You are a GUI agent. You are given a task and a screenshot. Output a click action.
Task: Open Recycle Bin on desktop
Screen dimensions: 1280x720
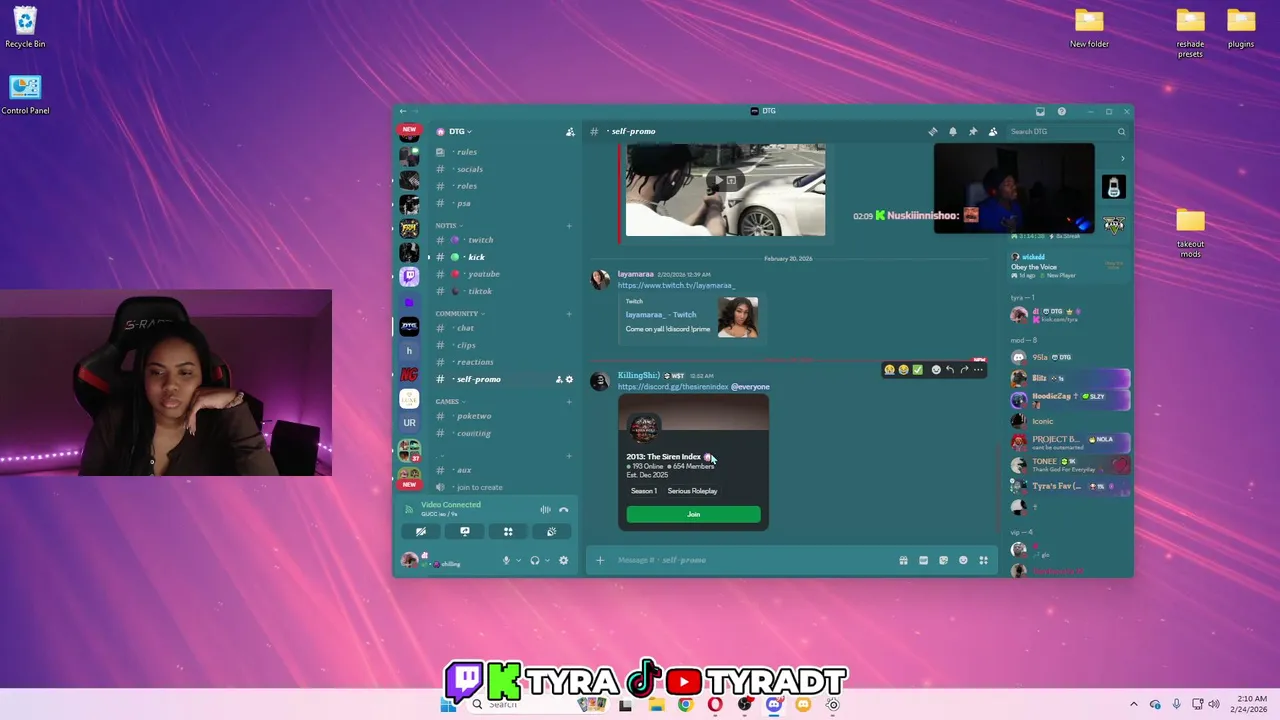[x=25, y=28]
